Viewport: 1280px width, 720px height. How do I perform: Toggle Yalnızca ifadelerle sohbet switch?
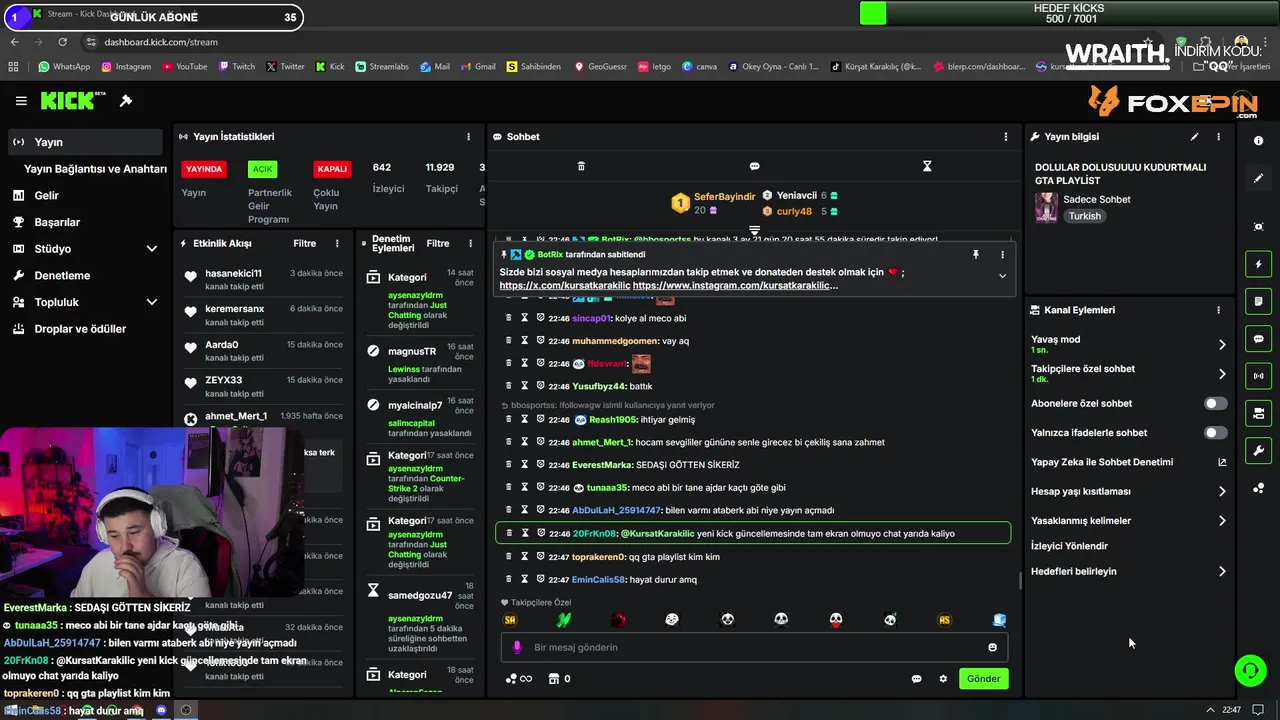1215,433
